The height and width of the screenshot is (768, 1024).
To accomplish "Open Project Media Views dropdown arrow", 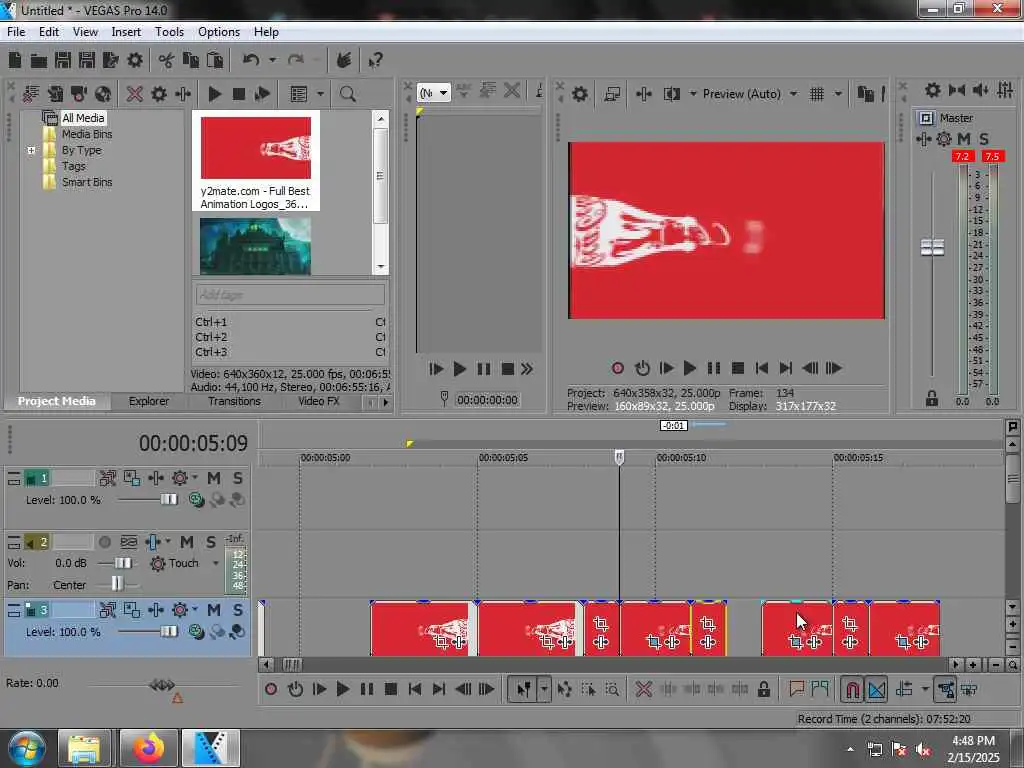I will click(320, 94).
